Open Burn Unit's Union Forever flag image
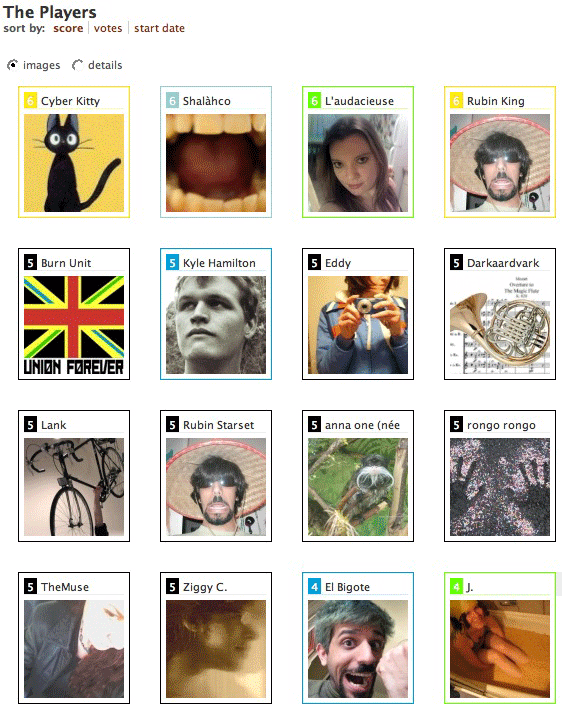The height and width of the screenshot is (713, 562). (x=74, y=325)
